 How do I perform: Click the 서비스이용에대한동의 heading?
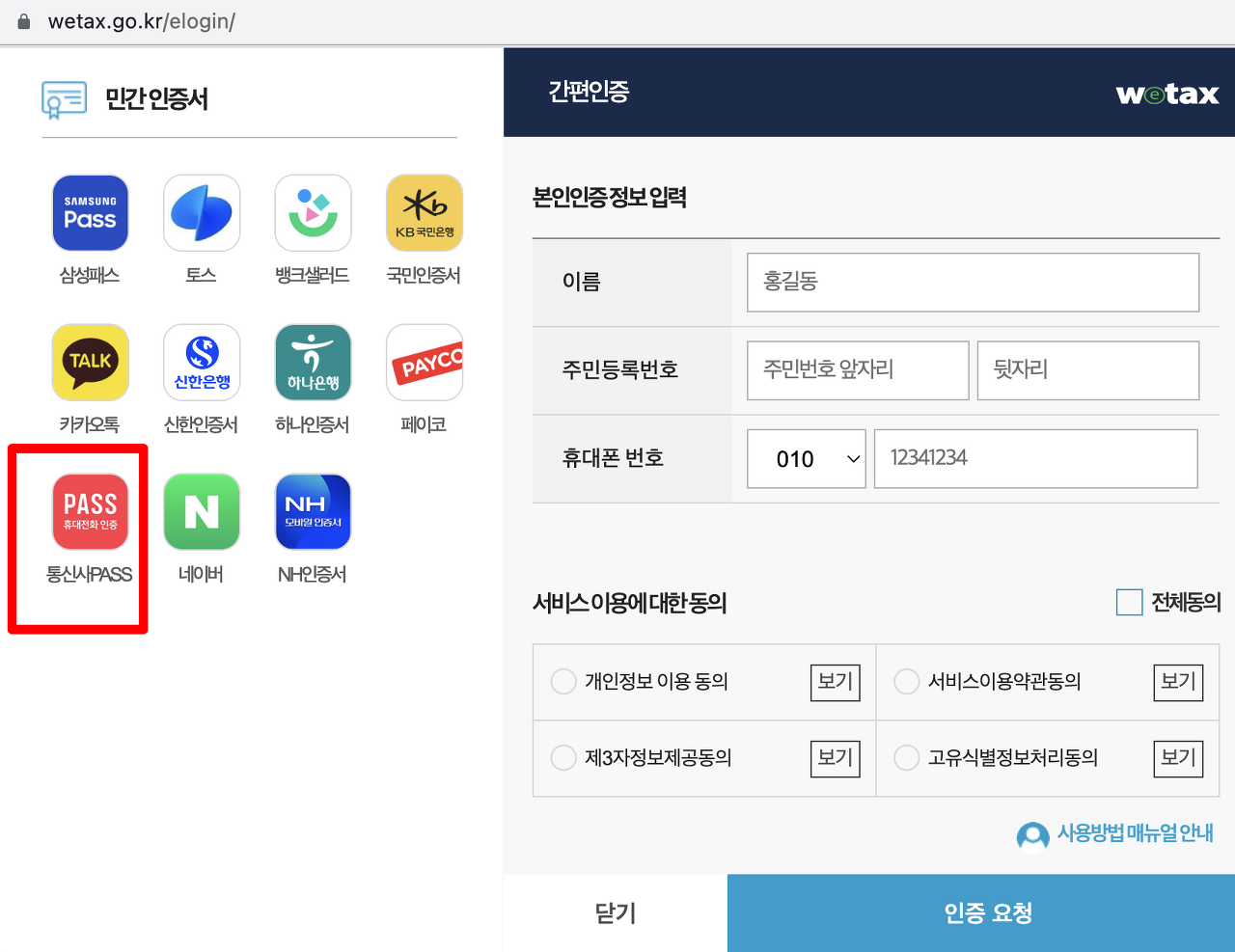click(630, 603)
